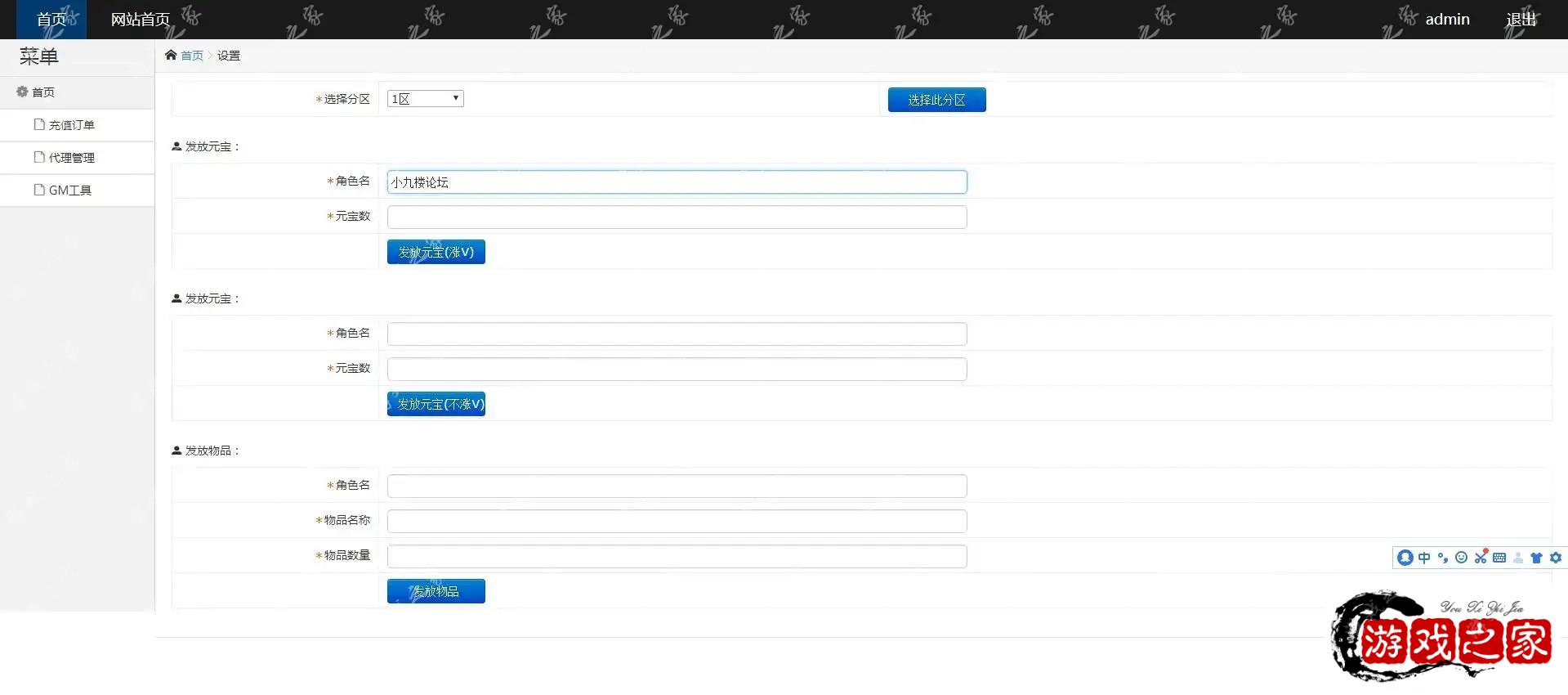Click the t-shirt skin icon
The height and width of the screenshot is (695, 1568).
(x=1537, y=558)
